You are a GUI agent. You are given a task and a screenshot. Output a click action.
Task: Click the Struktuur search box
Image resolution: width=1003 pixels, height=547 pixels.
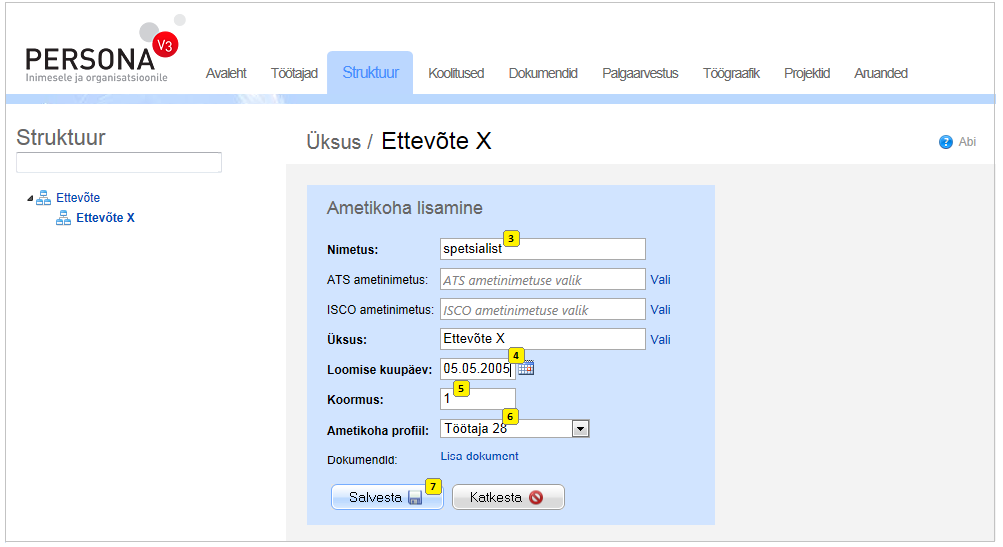tap(119, 163)
